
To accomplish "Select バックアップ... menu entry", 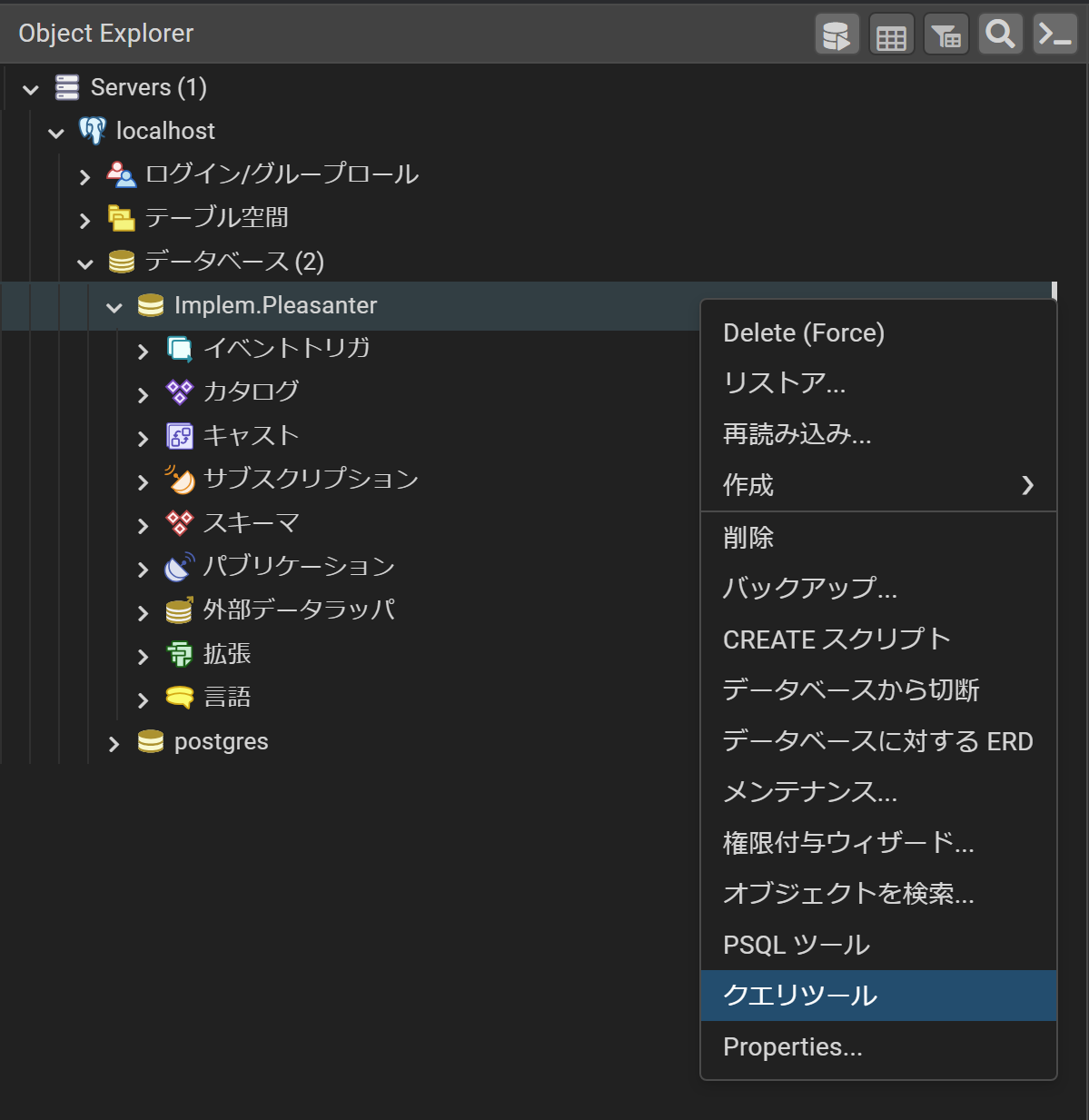I will click(878, 589).
